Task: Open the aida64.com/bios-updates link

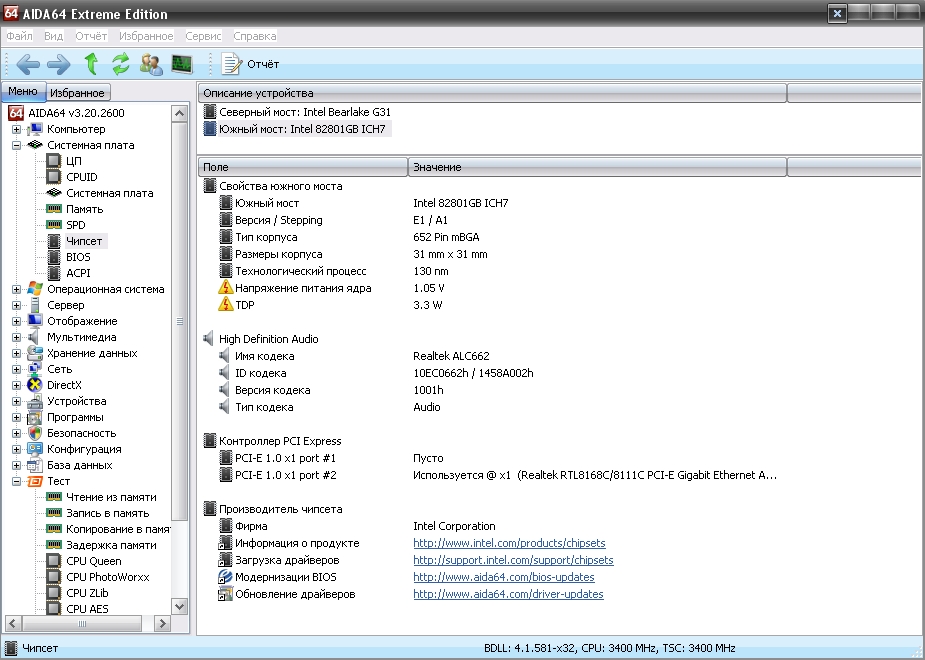Action: 504,577
